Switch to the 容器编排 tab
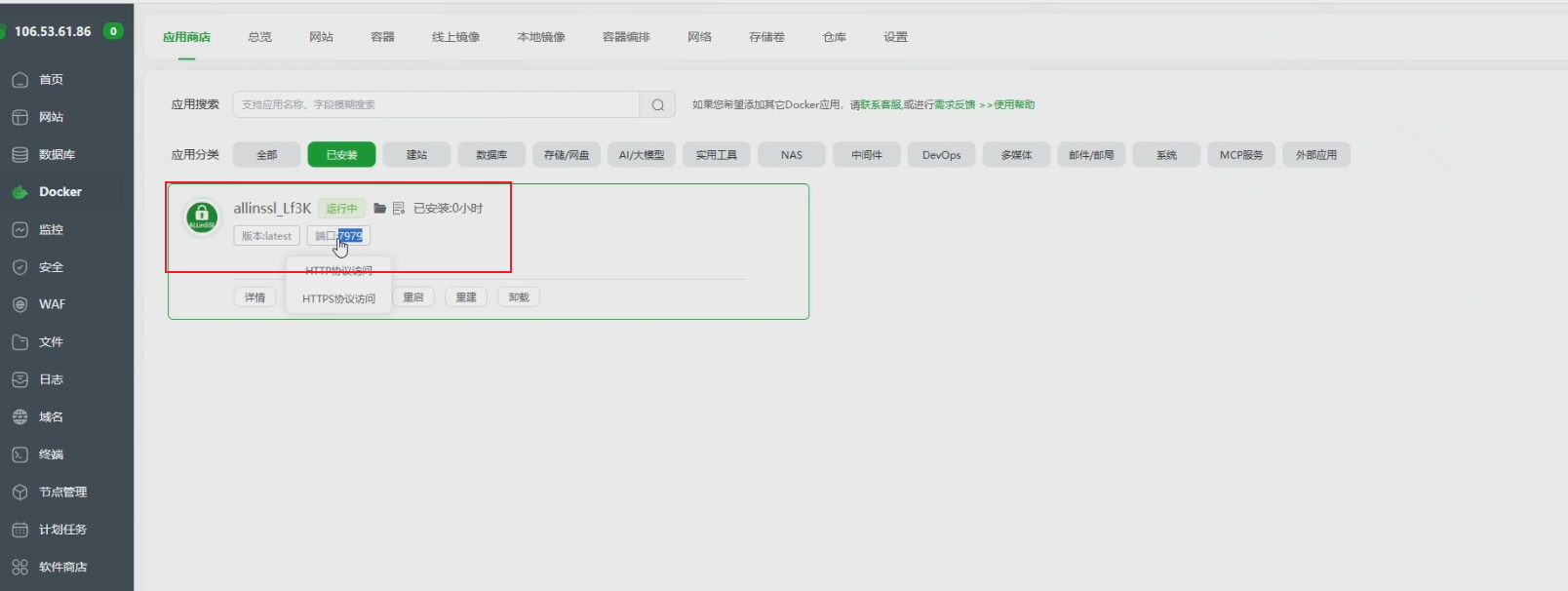This screenshot has height=591, width=1568. [626, 37]
